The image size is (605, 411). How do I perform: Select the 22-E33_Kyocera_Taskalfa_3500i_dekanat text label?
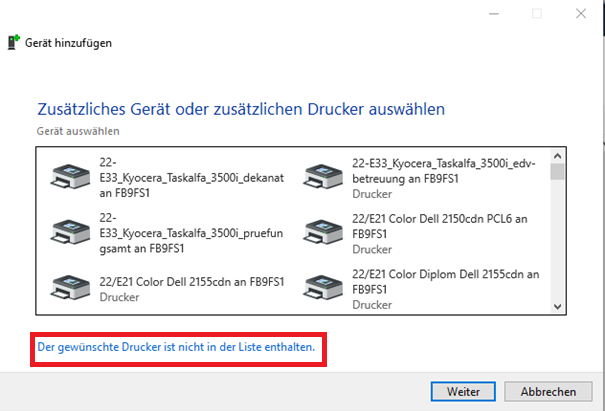point(192,177)
